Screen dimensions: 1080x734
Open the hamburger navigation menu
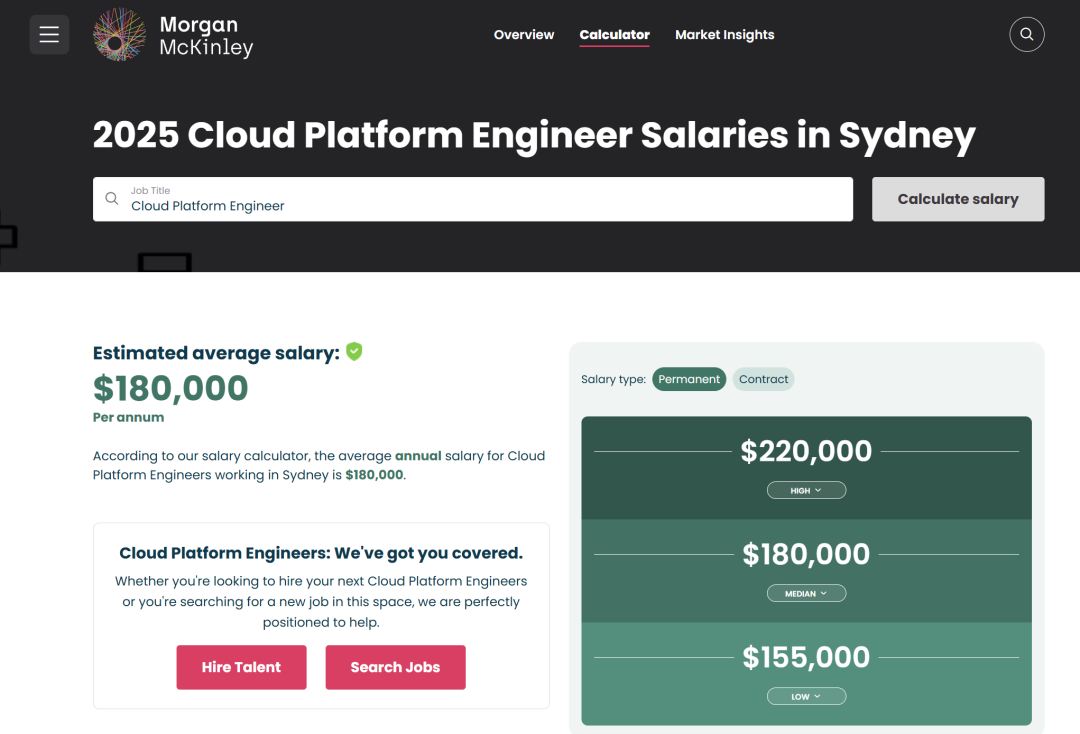(49, 35)
